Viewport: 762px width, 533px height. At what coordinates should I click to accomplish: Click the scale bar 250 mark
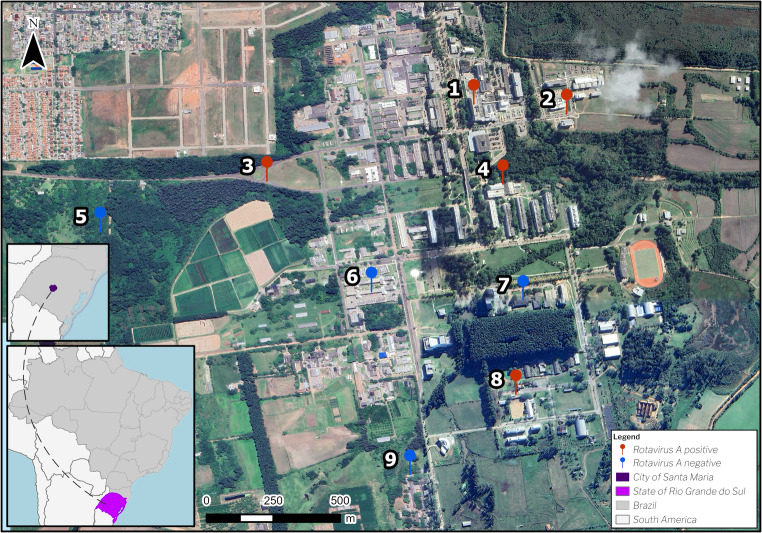pos(273,500)
